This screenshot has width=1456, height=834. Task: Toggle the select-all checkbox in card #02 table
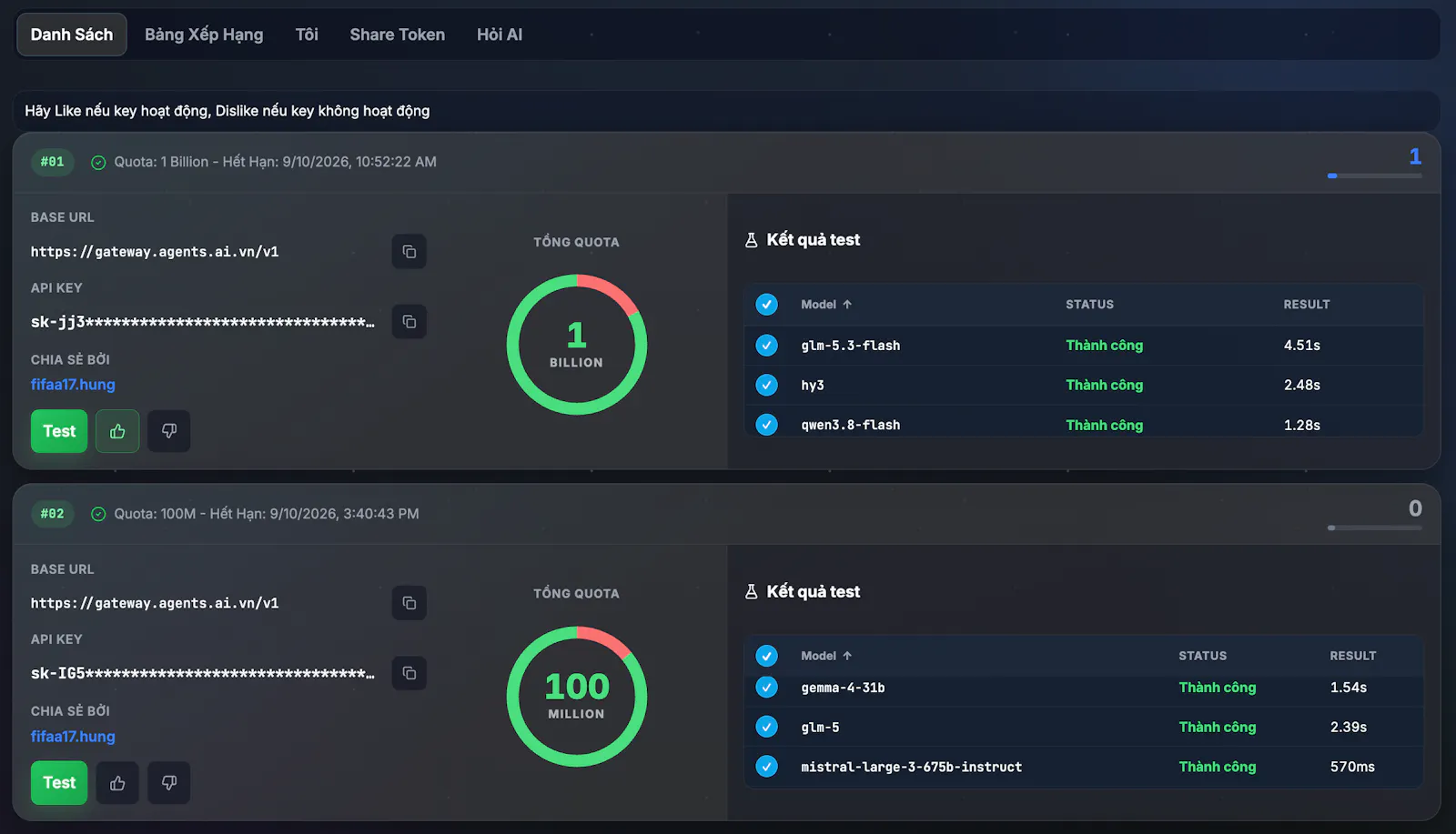767,656
